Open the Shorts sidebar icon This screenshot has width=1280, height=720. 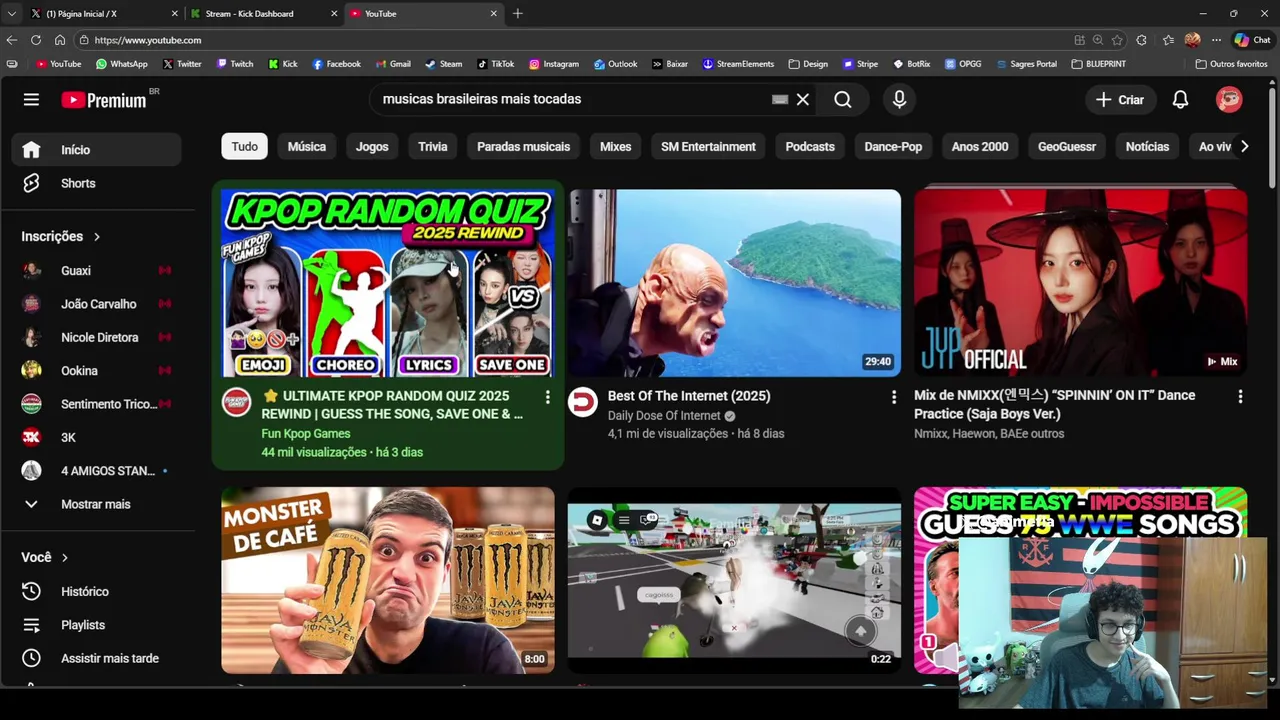click(31, 183)
